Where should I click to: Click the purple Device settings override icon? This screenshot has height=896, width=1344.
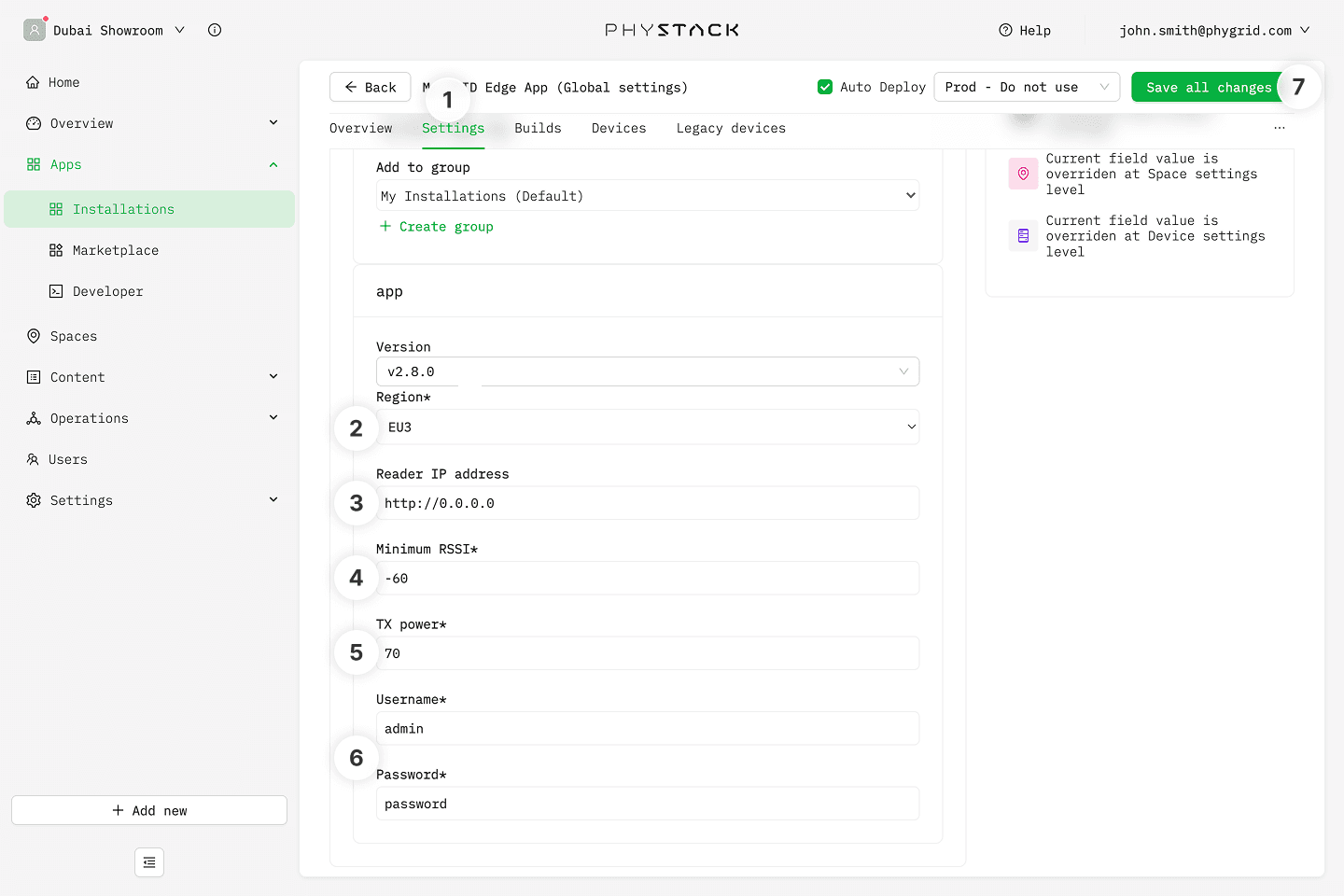(x=1023, y=236)
